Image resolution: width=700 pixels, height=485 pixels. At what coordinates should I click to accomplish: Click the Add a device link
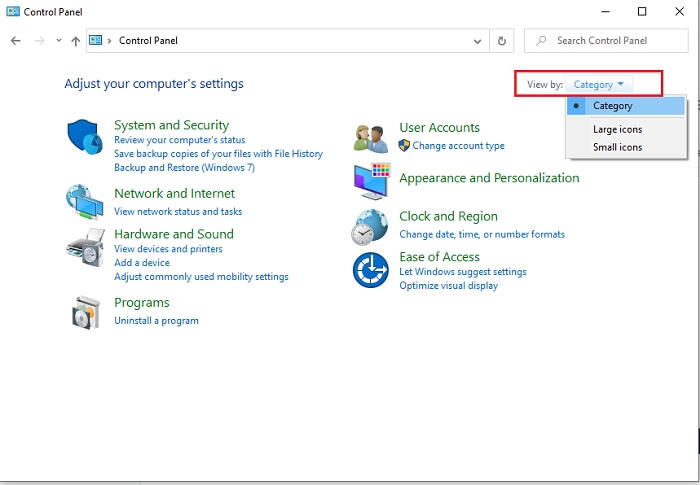tap(142, 263)
